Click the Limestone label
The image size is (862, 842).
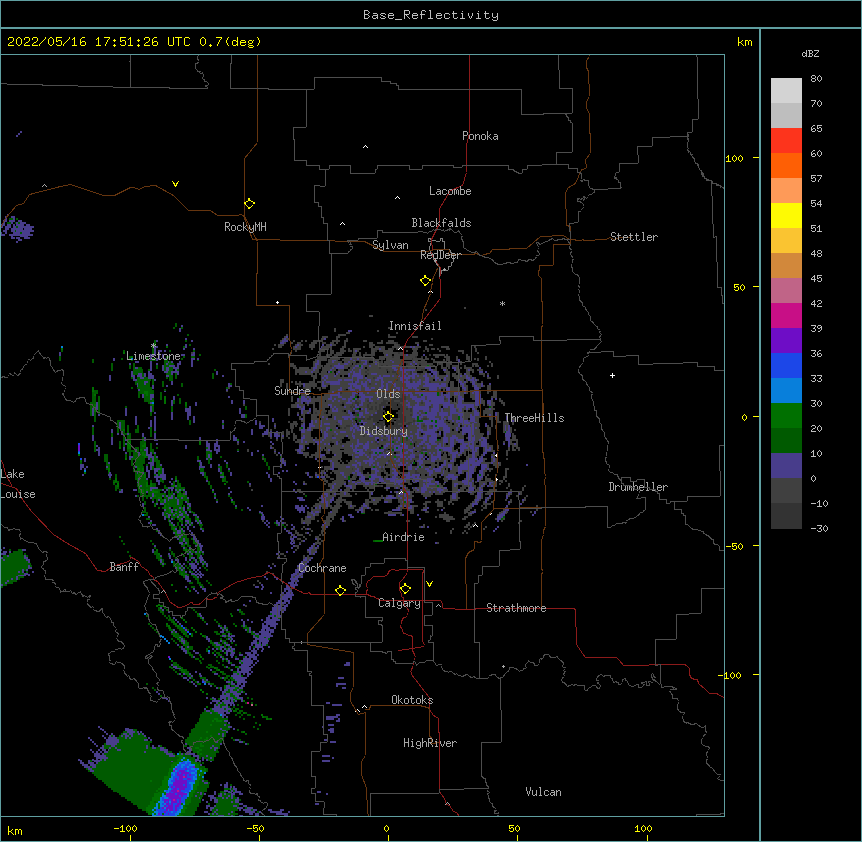point(153,356)
